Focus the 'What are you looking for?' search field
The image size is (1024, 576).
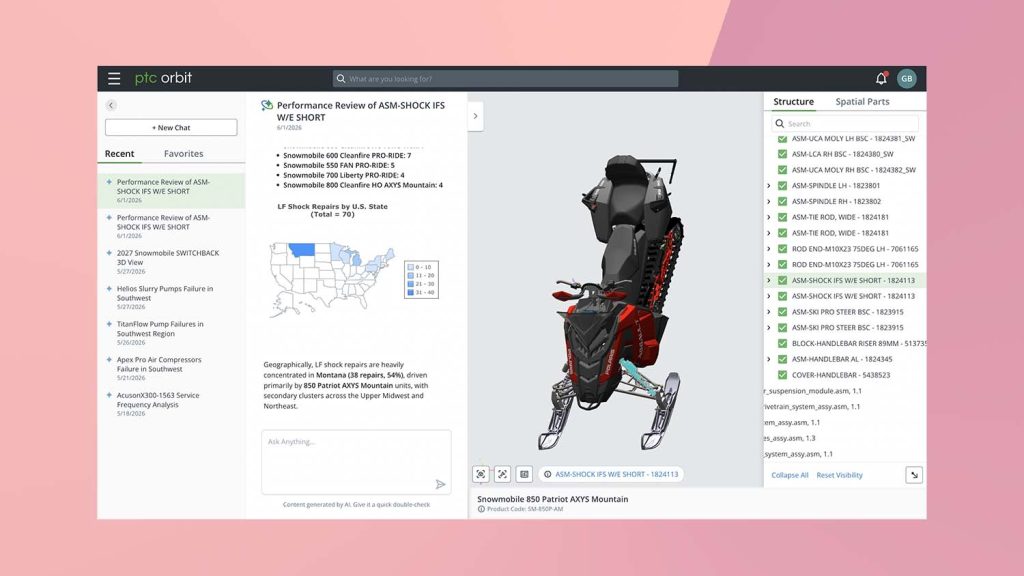pos(505,78)
